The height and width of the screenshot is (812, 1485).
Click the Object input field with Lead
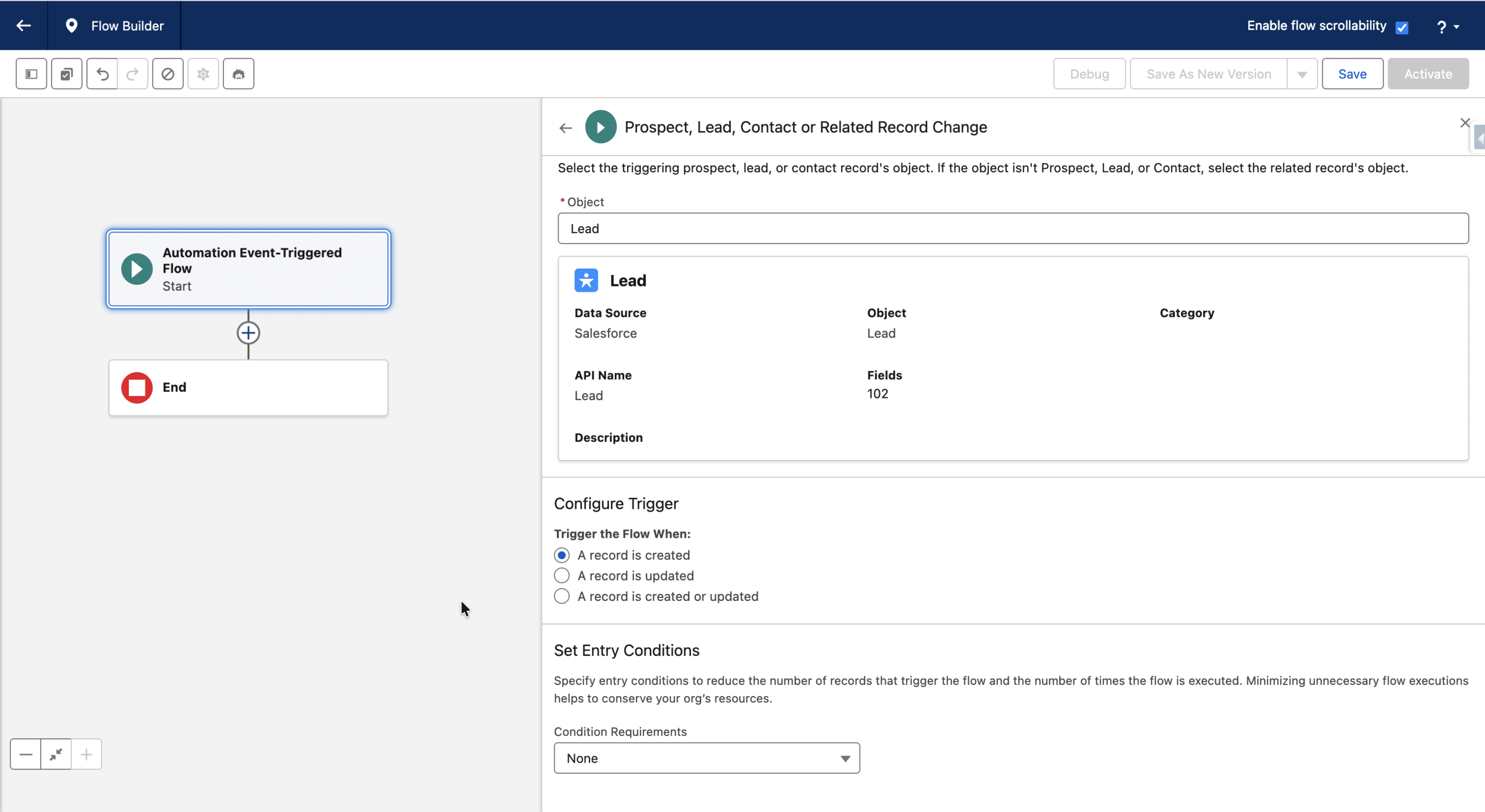point(1013,229)
